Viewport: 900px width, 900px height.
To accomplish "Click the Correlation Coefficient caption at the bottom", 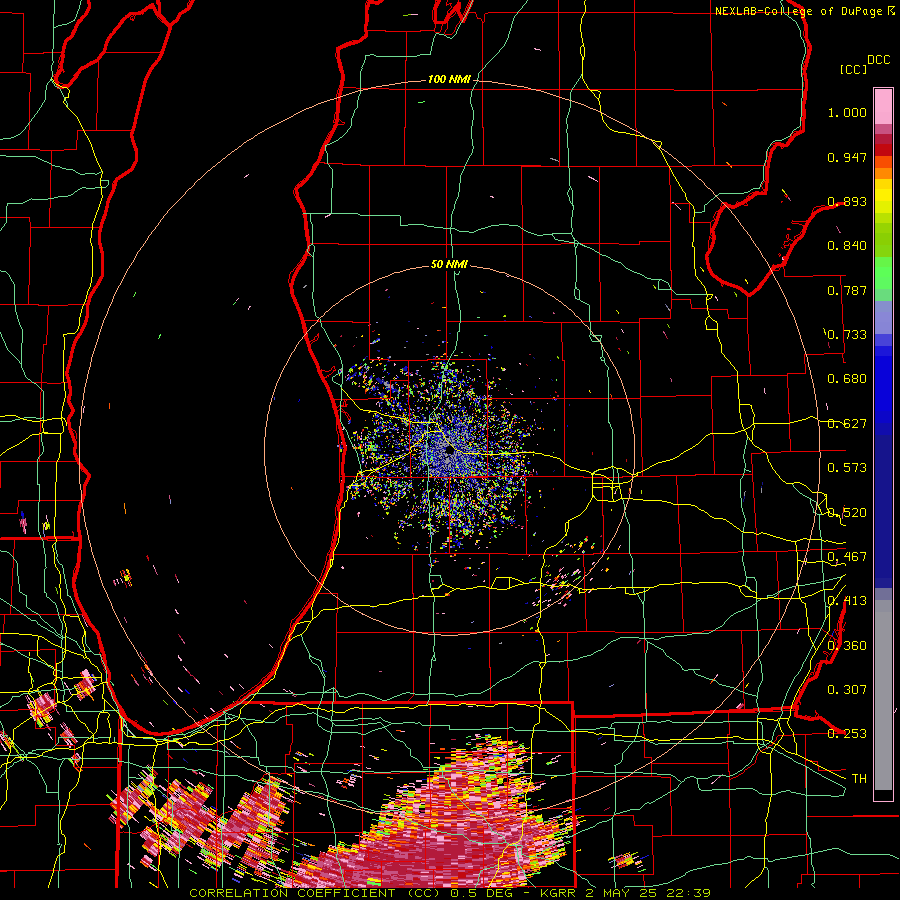I will tap(450, 893).
